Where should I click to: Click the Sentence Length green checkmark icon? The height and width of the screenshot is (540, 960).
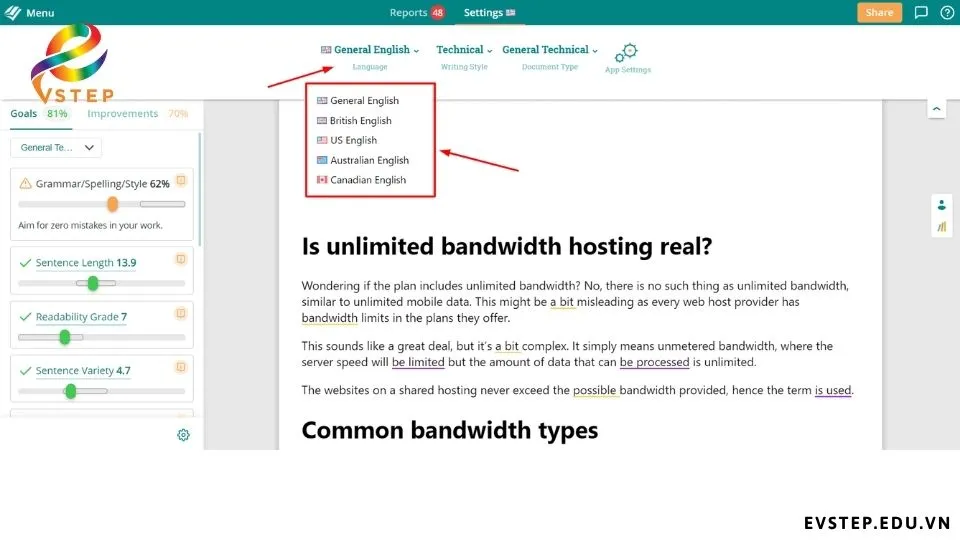25,263
